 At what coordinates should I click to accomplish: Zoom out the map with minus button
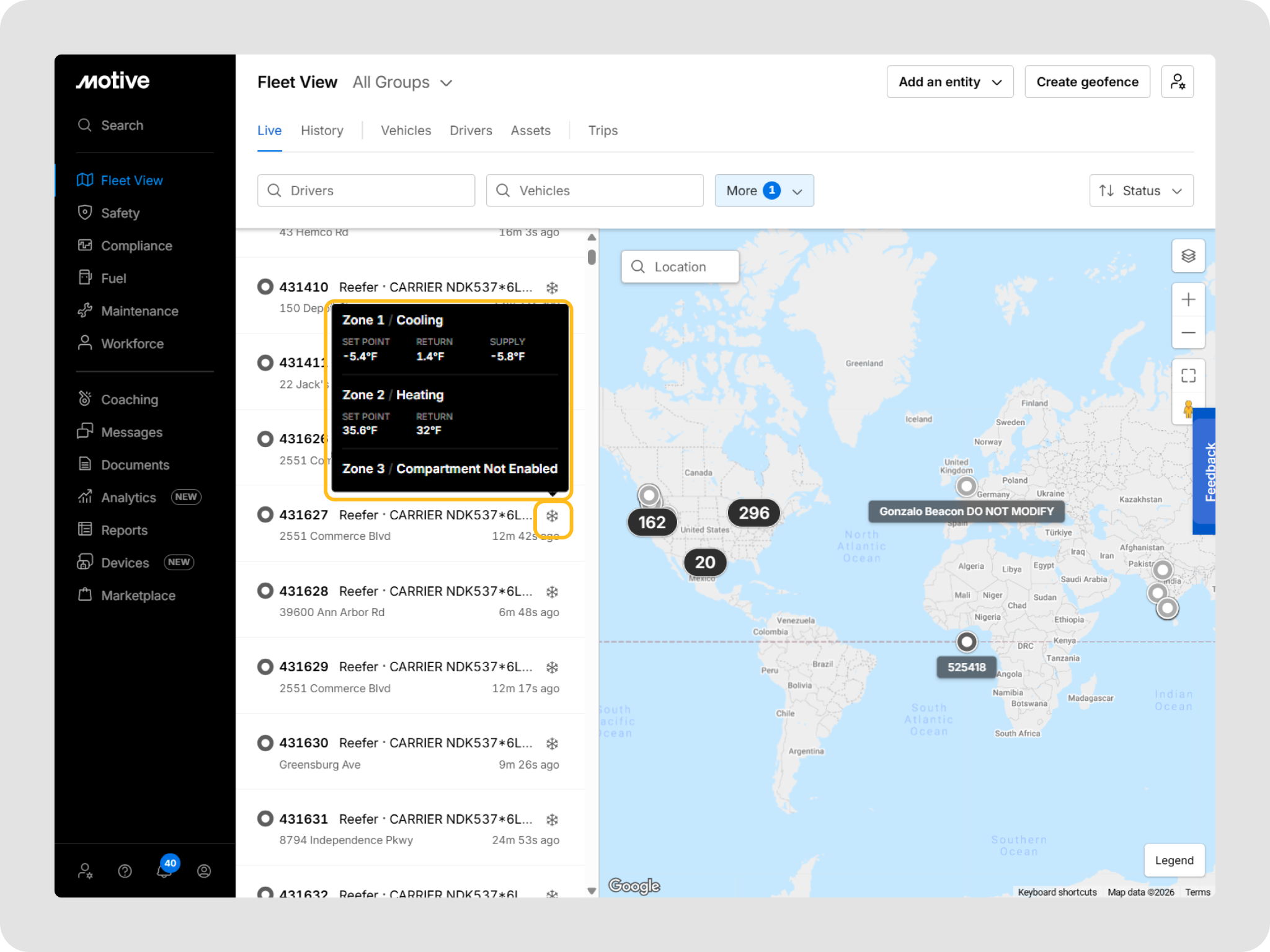pos(1188,333)
